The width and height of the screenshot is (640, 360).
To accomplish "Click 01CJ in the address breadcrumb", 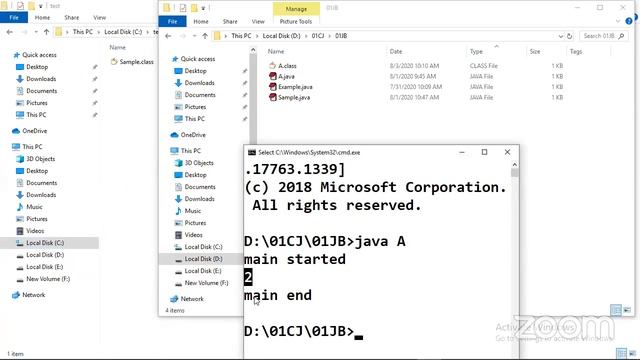I will 318,36.
